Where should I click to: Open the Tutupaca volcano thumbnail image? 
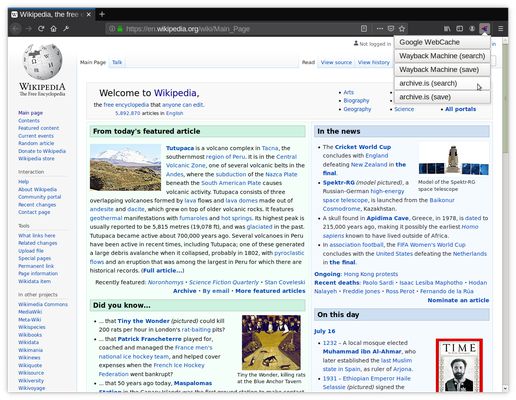click(x=125, y=167)
